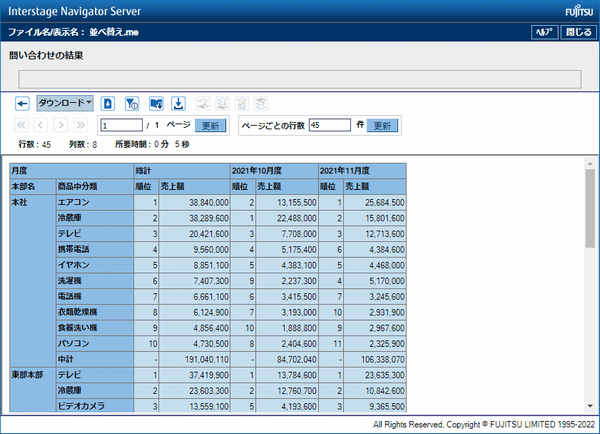This screenshot has height=434, width=600.
Task: Click the 4,730,500 sales cell
Action: [x=194, y=344]
